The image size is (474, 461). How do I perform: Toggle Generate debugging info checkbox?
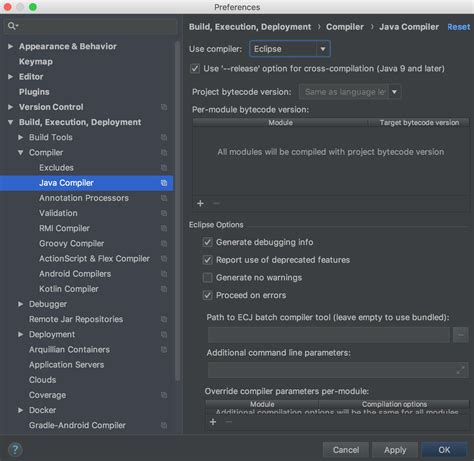207,242
